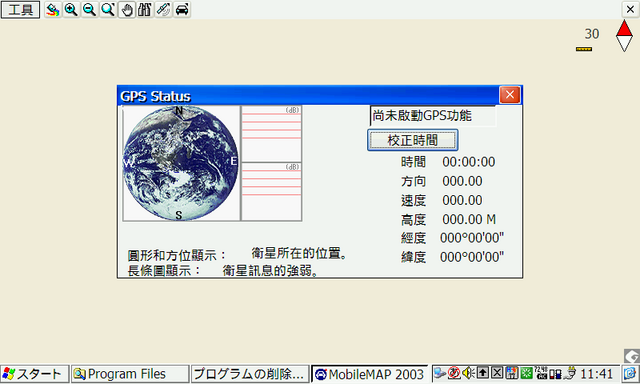Click the green starburst tray icon
The width and height of the screenshot is (640, 384).
click(x=526, y=373)
